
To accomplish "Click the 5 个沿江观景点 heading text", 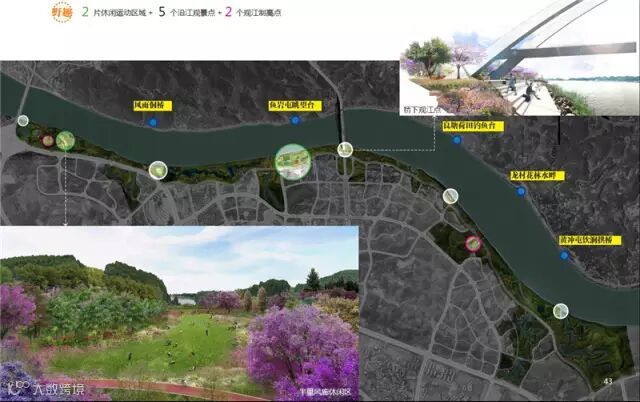I will (187, 12).
